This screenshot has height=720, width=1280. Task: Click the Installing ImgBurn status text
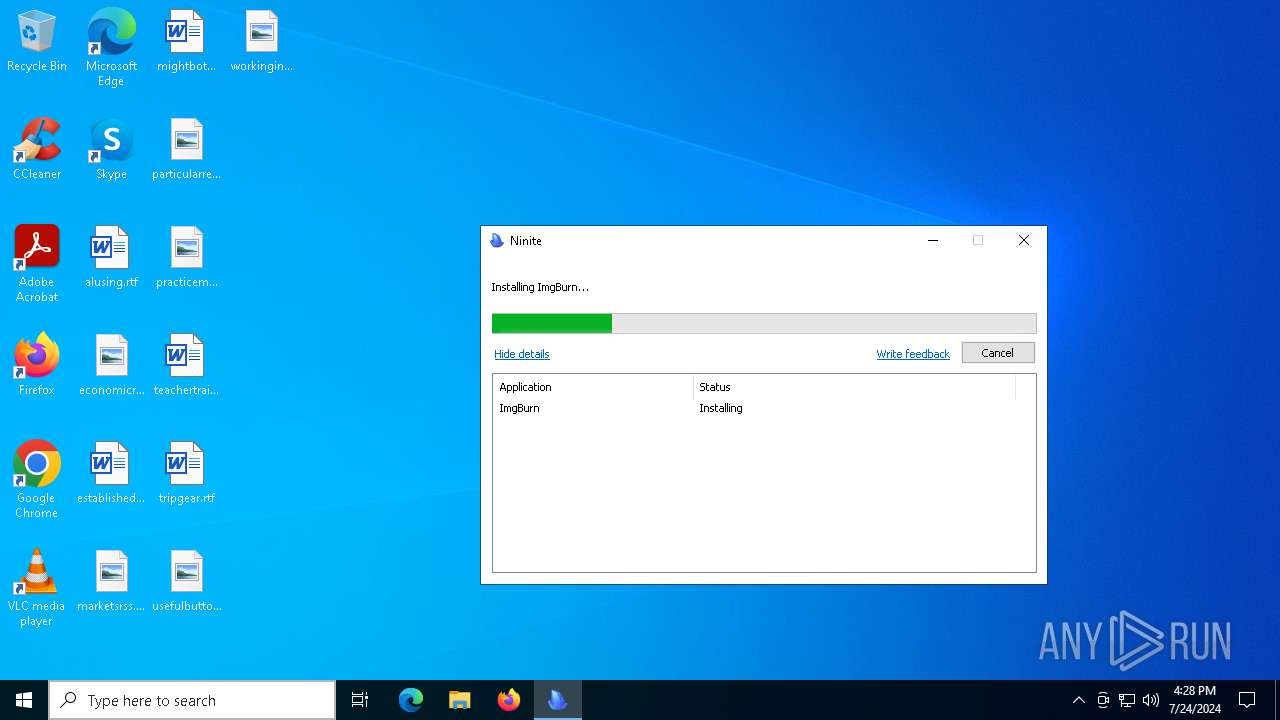pos(540,287)
